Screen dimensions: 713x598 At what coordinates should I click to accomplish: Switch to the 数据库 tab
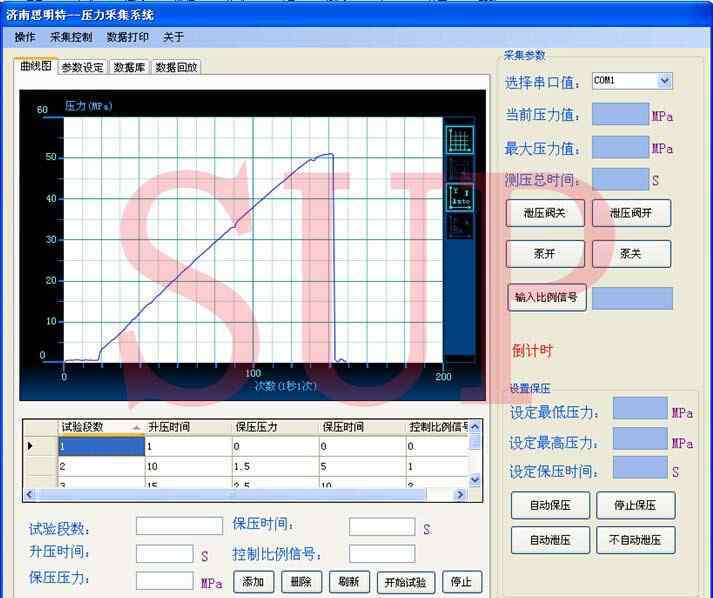point(129,67)
